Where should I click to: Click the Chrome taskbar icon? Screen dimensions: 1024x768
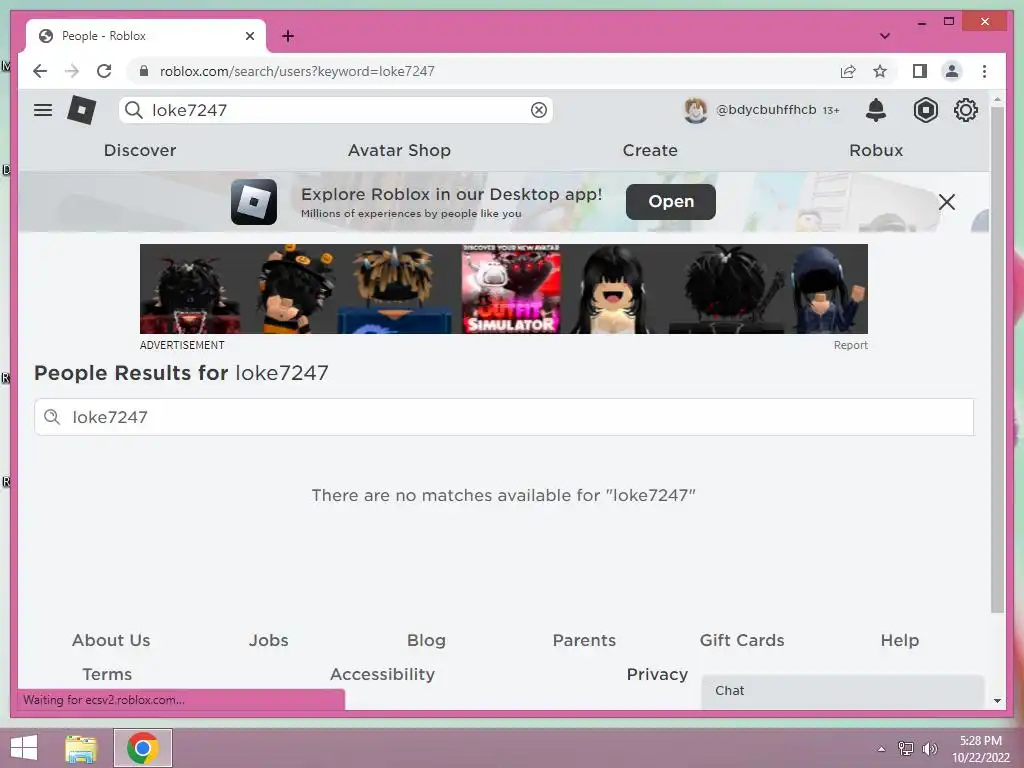point(143,748)
